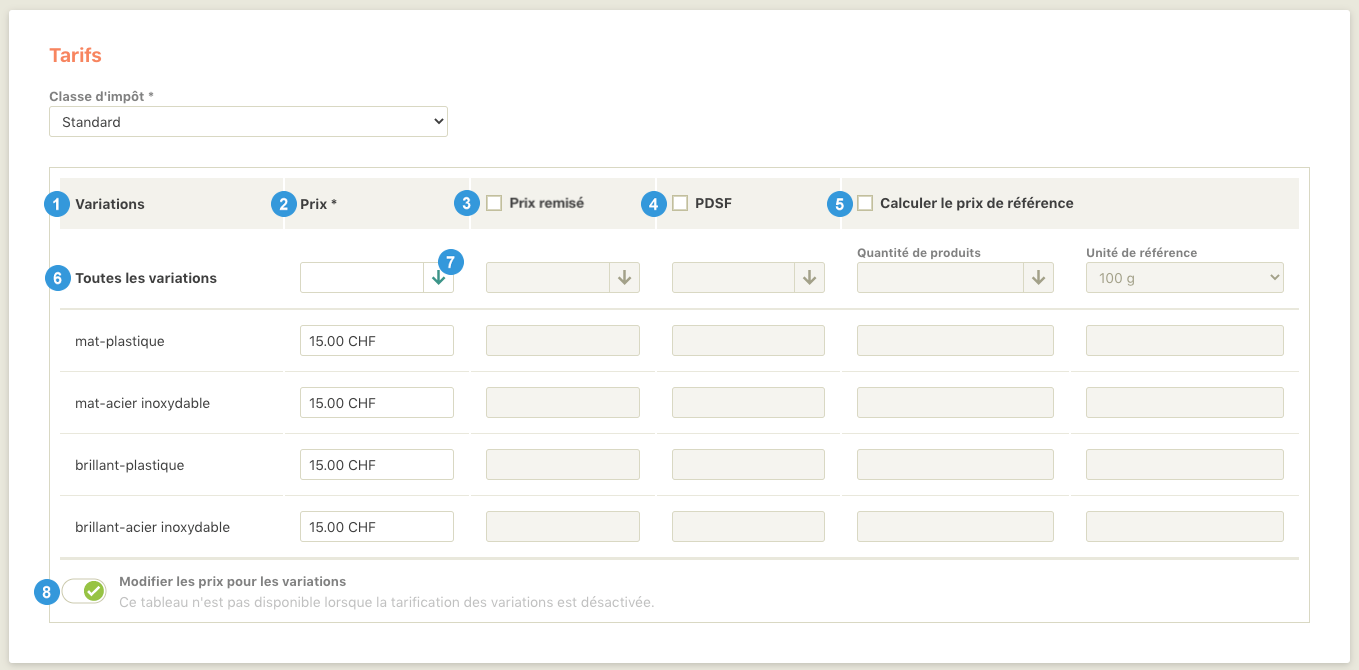Open the Unité de référence 100 g dropdown

(1185, 278)
